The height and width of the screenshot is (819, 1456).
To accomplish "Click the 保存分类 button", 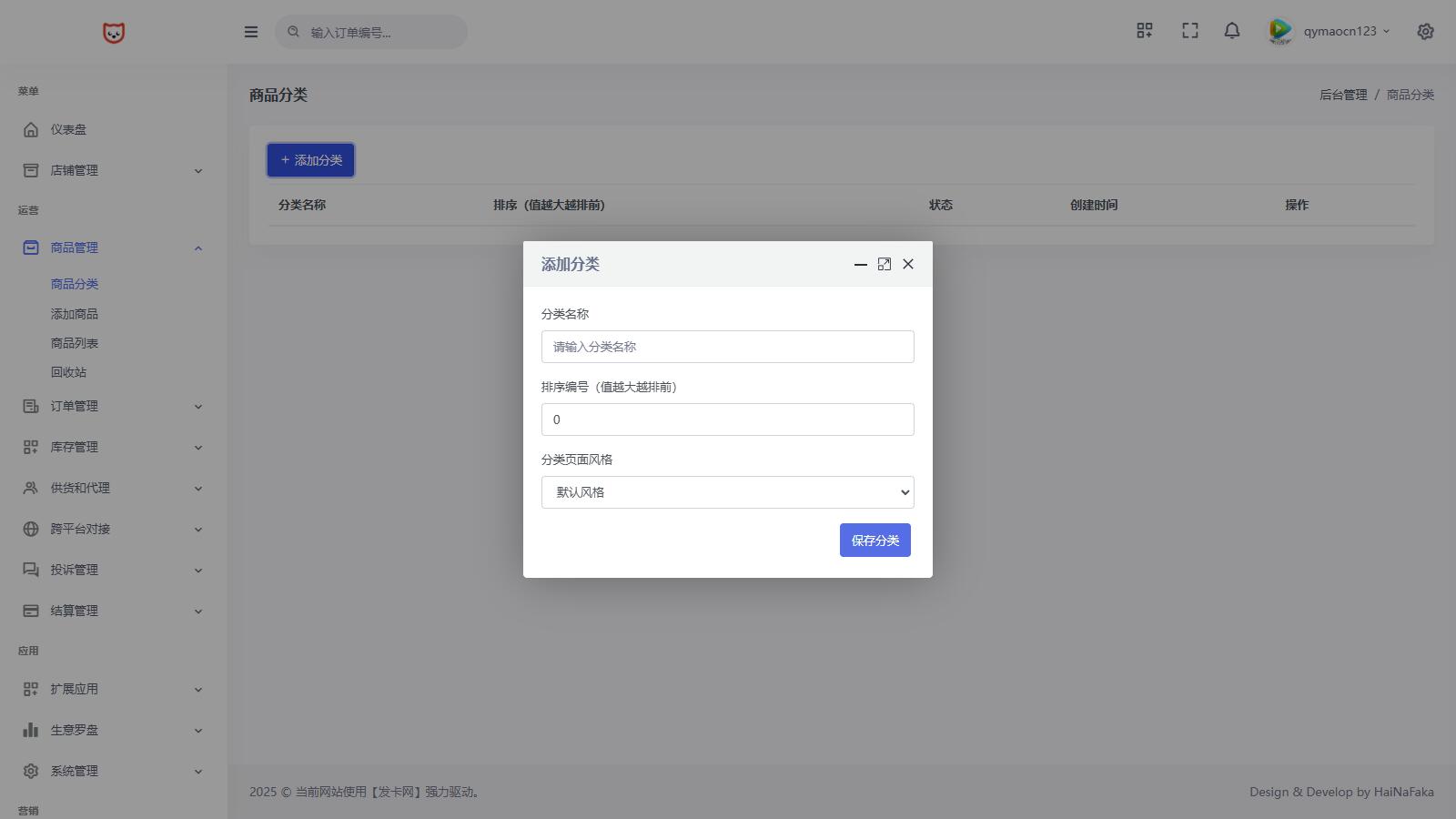I will (x=875, y=541).
